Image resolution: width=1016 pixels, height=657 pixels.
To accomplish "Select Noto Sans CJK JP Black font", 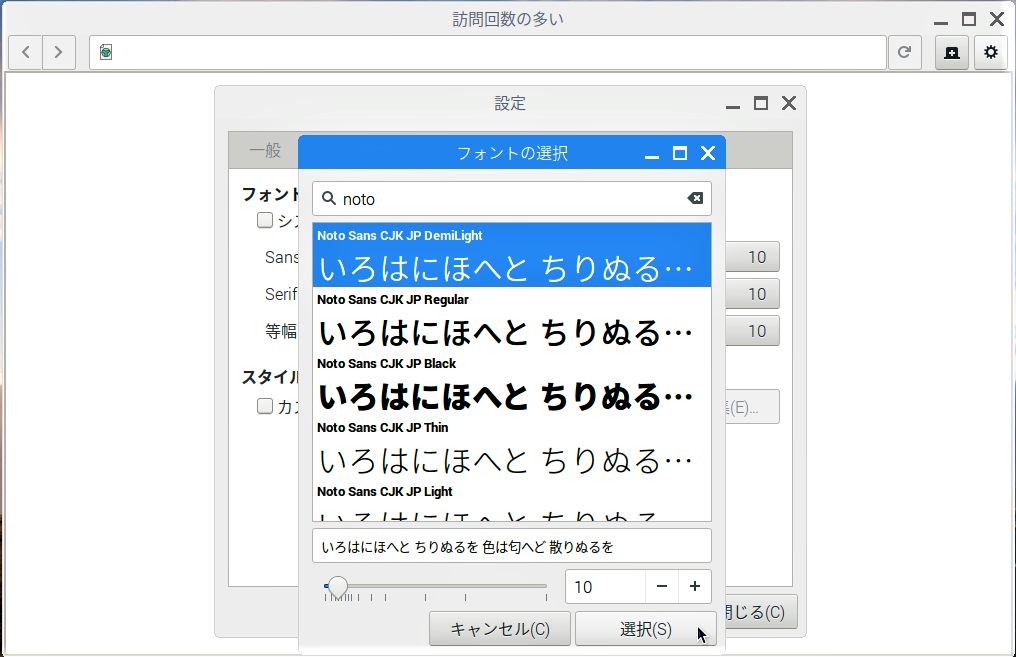I will [512, 384].
